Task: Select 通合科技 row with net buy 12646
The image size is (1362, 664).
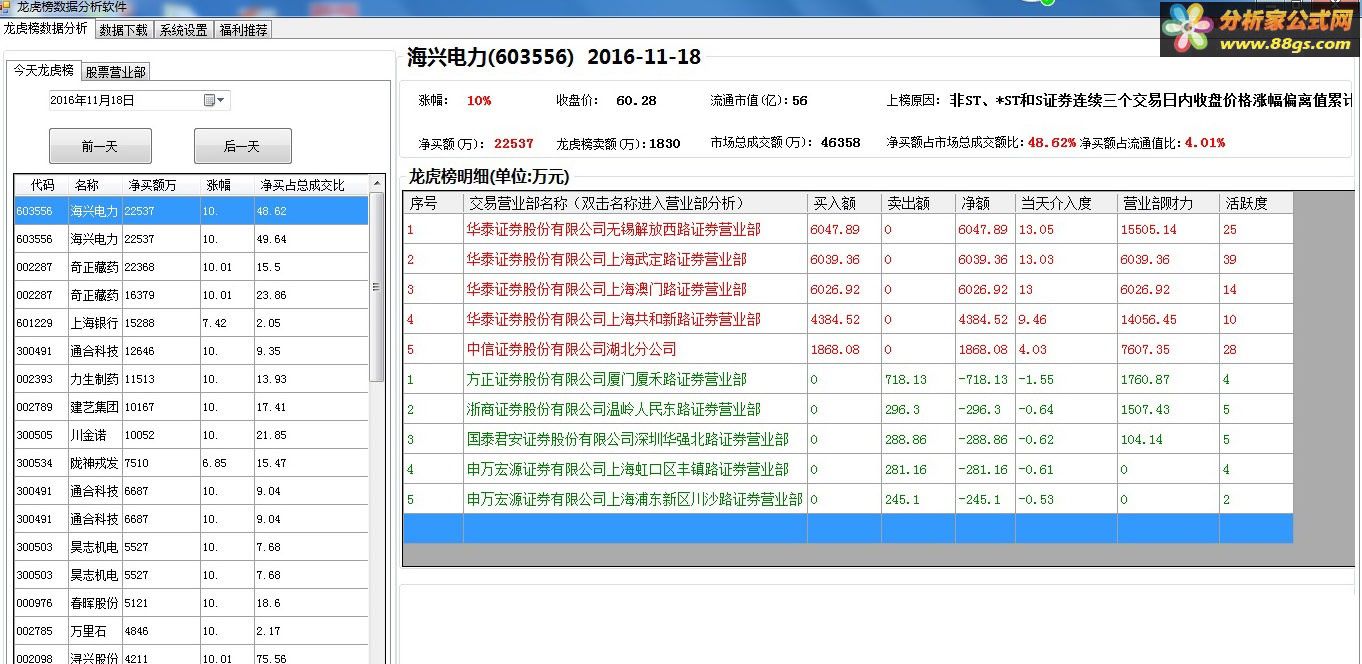Action: pos(191,351)
